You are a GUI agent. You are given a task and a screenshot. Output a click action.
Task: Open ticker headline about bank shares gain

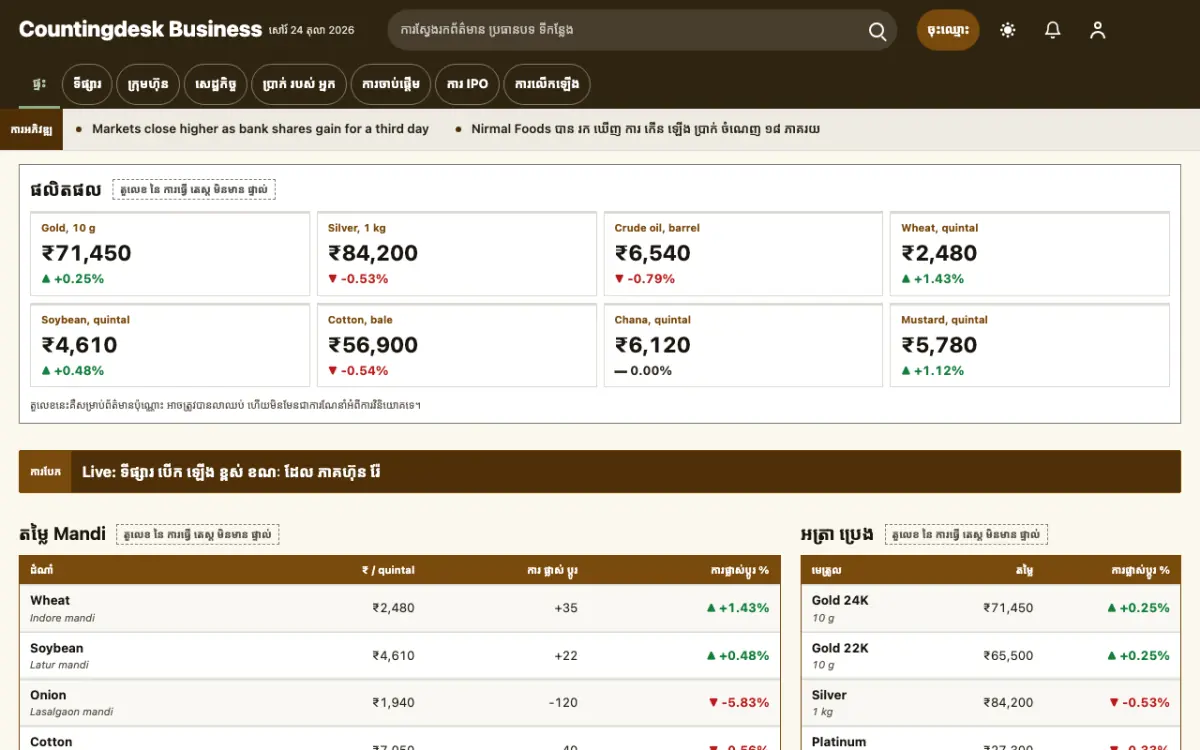(260, 129)
